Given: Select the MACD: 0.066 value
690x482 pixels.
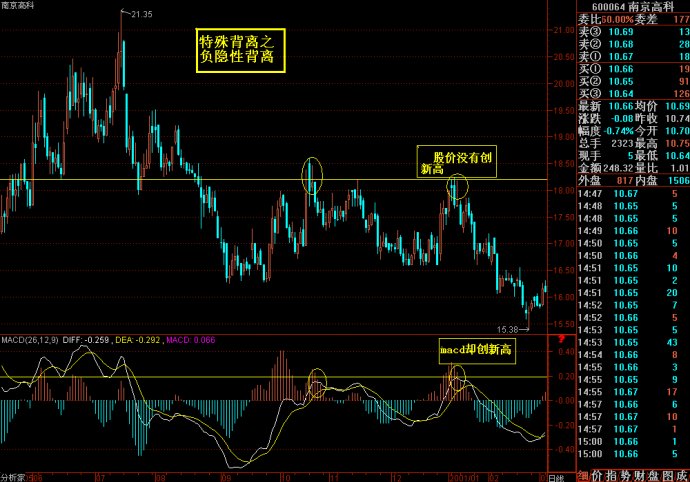Looking at the screenshot, I should (x=191, y=340).
